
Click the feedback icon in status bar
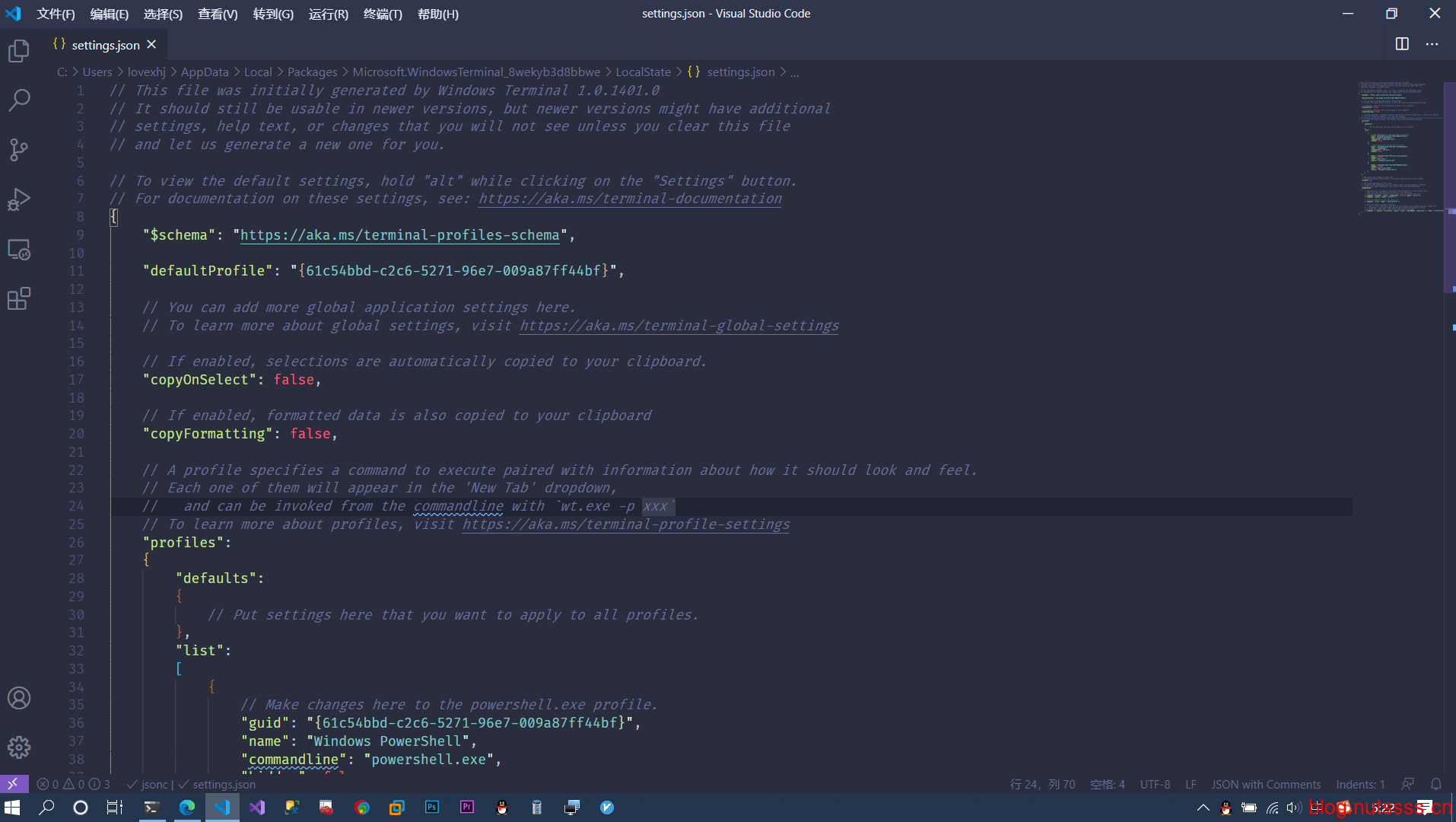[x=1408, y=784]
